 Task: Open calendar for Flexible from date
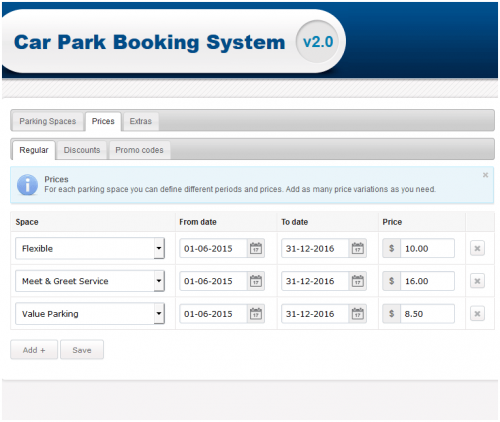point(256,248)
